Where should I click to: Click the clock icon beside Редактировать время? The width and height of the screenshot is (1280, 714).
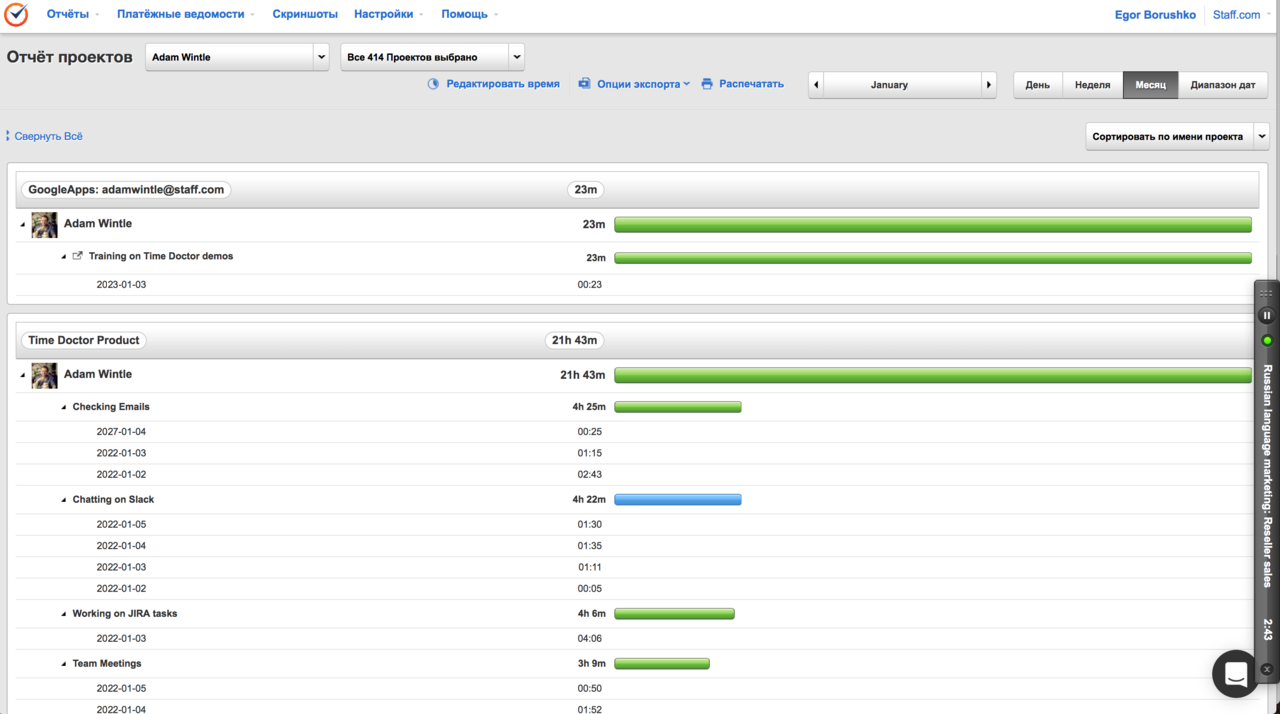[x=433, y=84]
